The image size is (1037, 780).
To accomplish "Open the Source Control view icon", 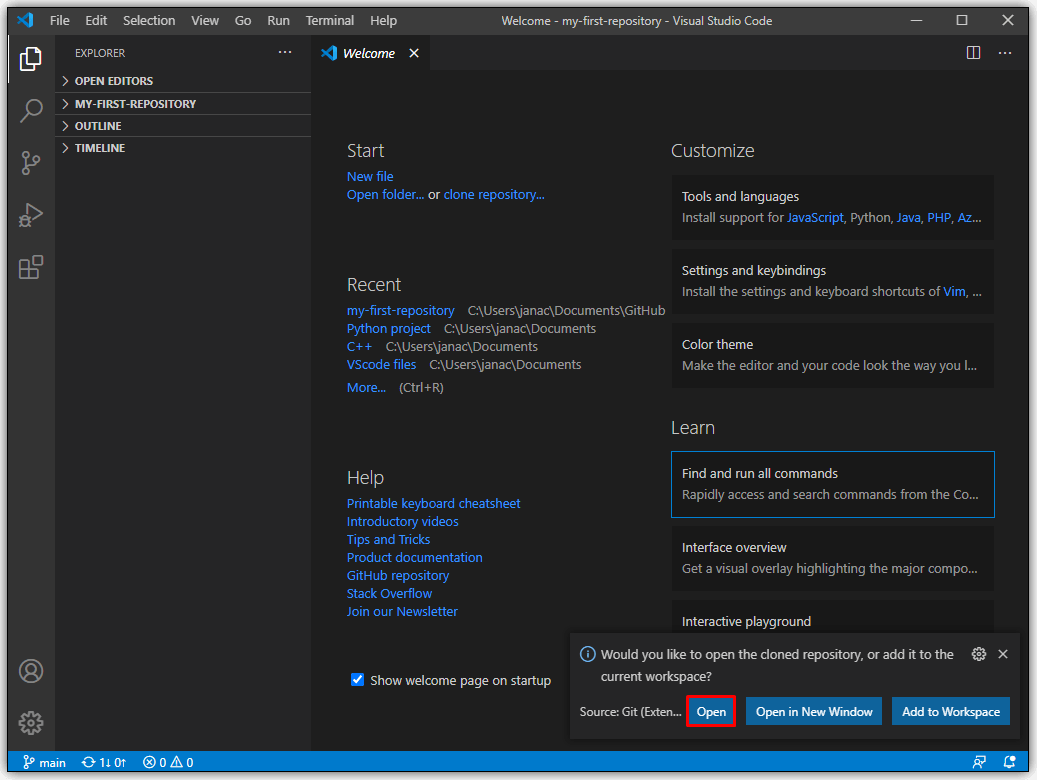I will 30,163.
